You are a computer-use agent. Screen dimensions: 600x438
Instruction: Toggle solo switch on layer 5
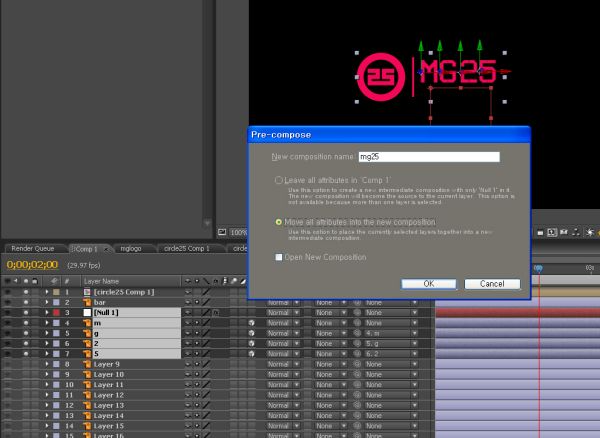[26, 354]
